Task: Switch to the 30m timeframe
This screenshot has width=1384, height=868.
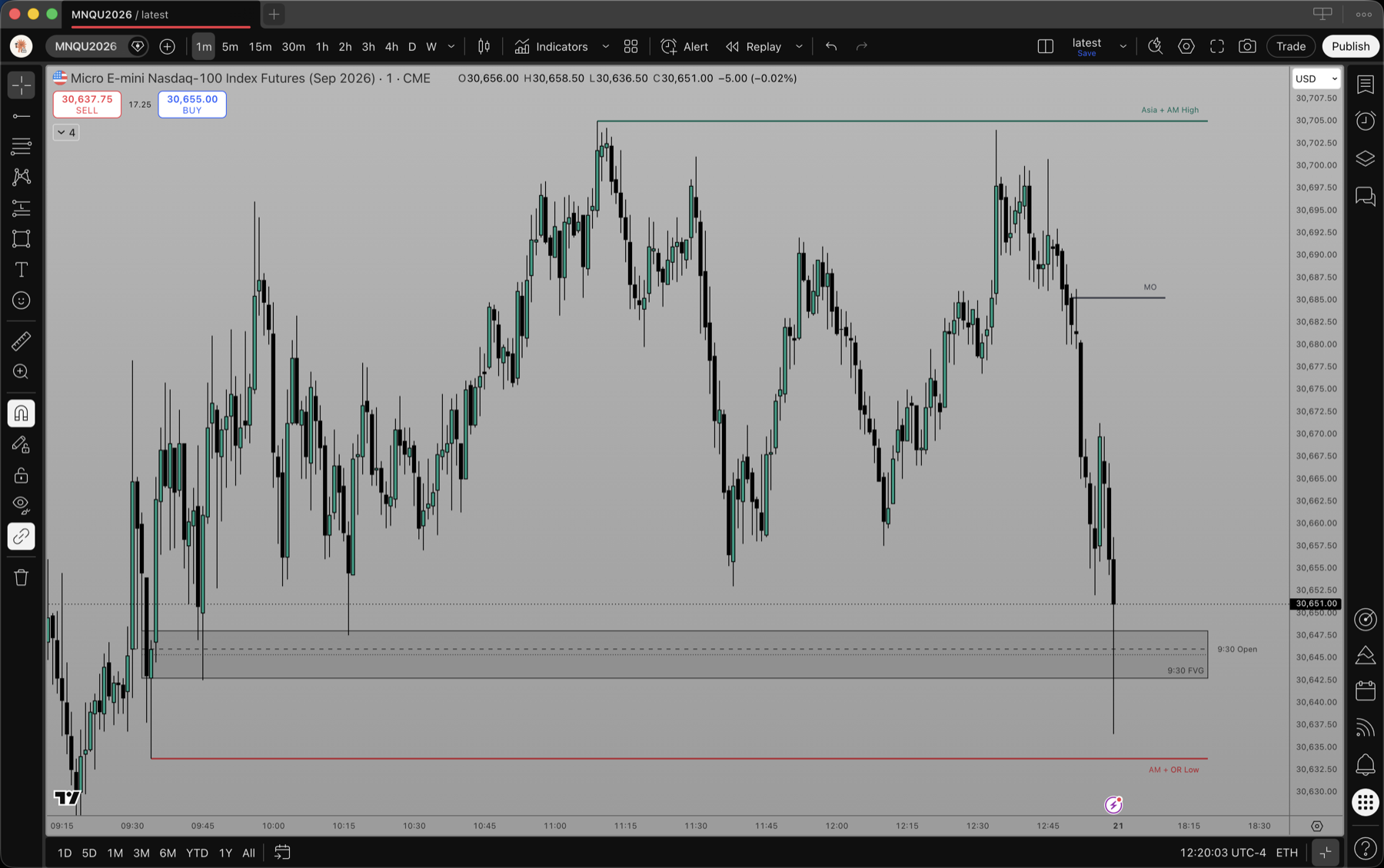Action: click(293, 47)
